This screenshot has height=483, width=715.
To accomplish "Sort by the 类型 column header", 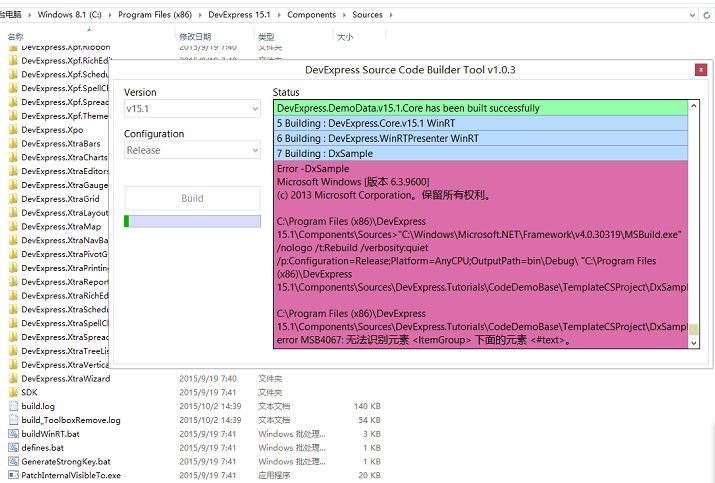I will [266, 37].
